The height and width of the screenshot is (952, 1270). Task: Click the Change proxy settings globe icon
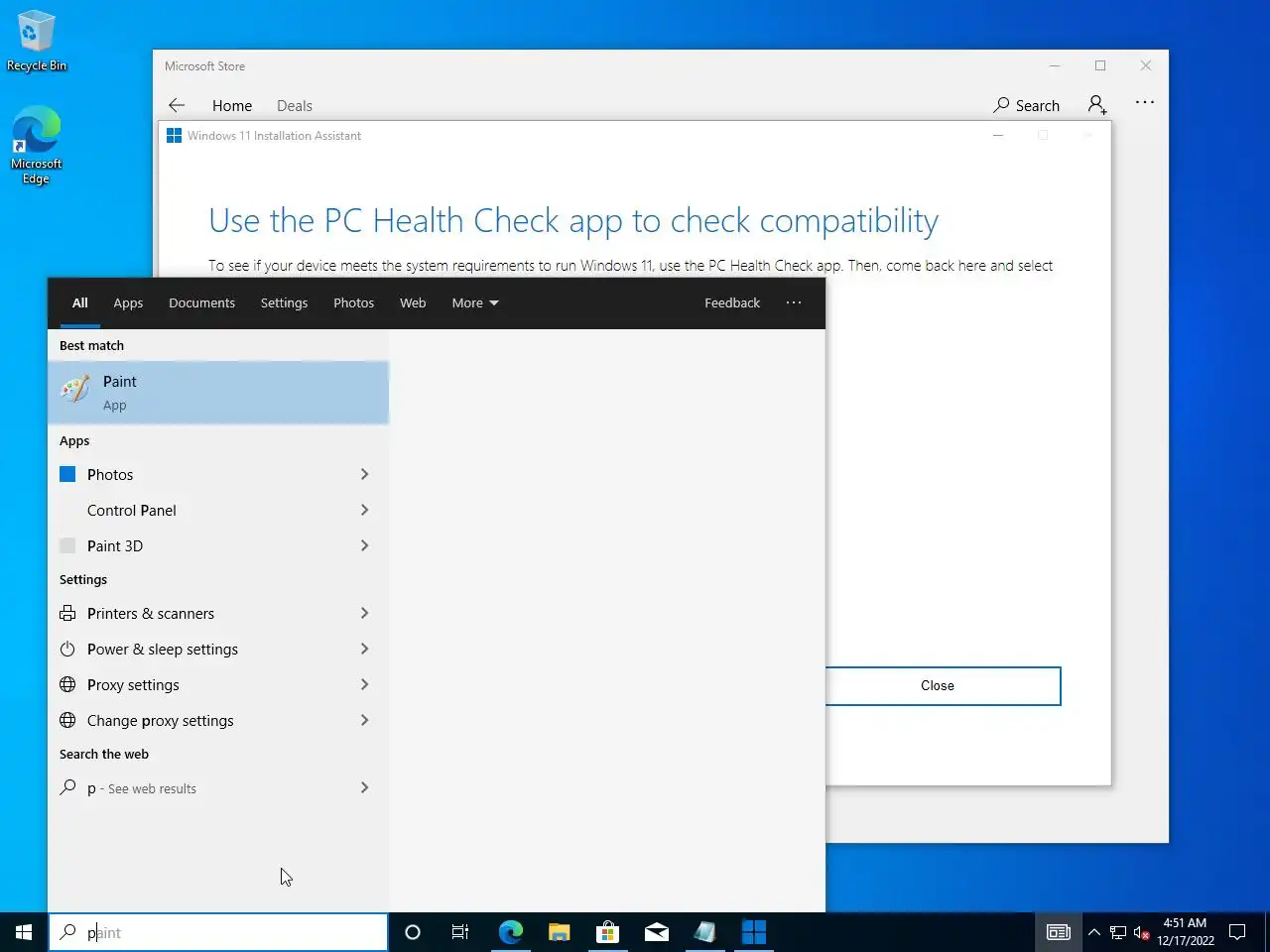[x=67, y=720]
